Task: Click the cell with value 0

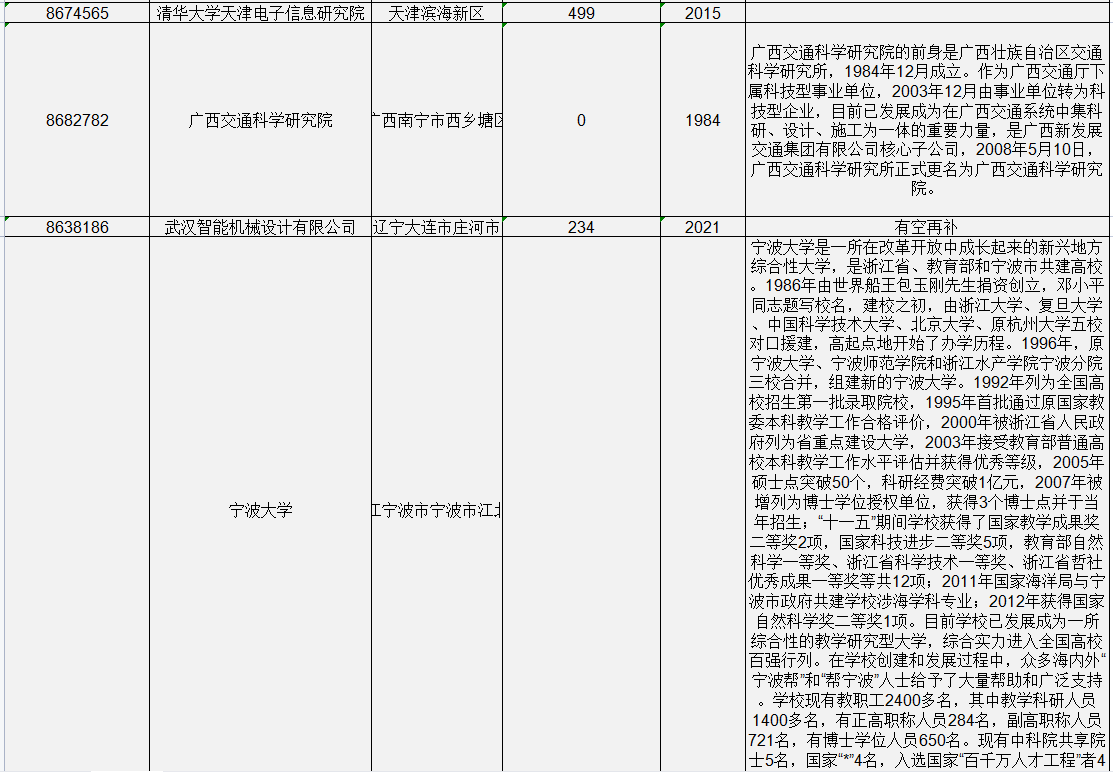Action: point(580,120)
